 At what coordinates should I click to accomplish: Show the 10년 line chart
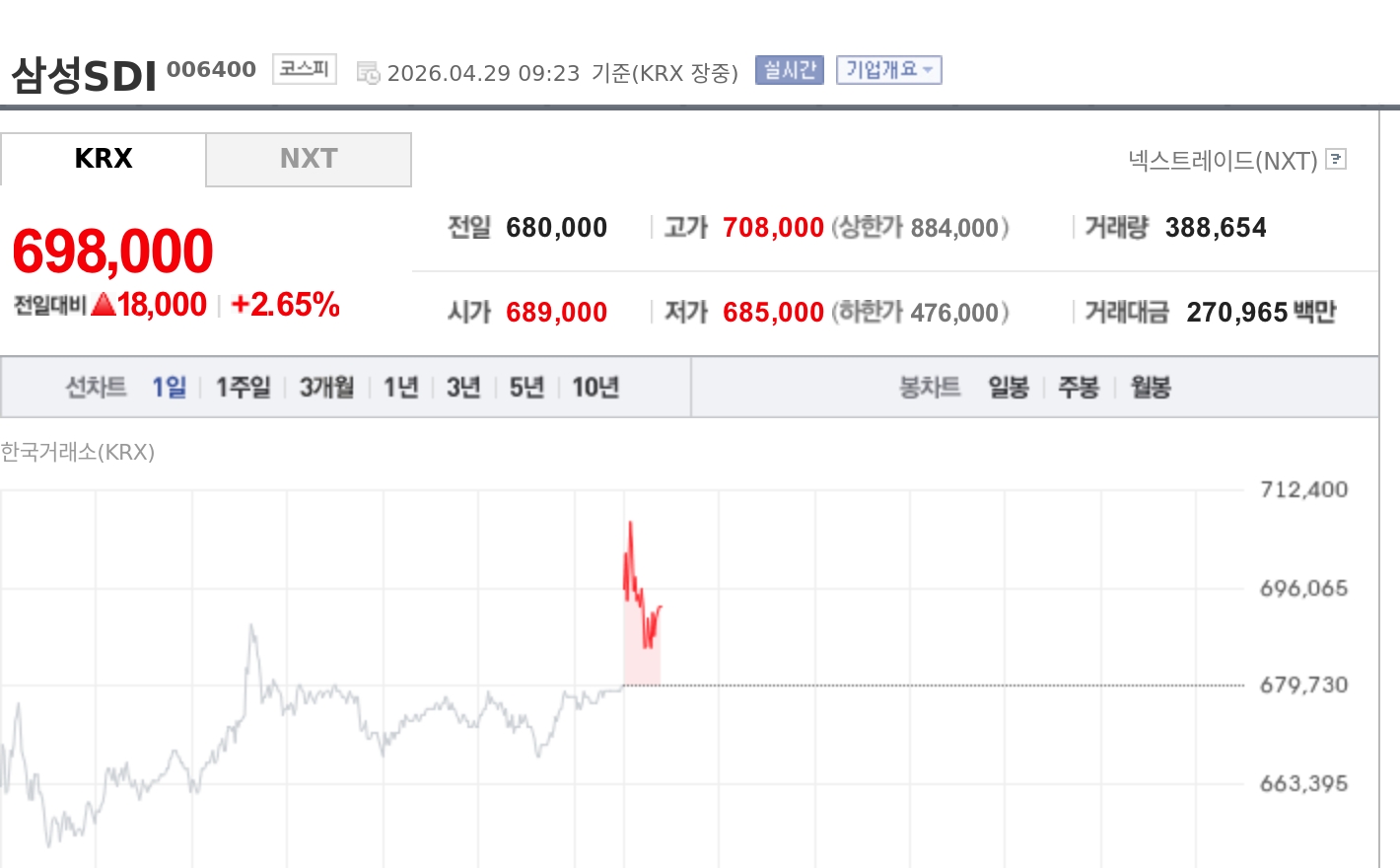tap(595, 388)
